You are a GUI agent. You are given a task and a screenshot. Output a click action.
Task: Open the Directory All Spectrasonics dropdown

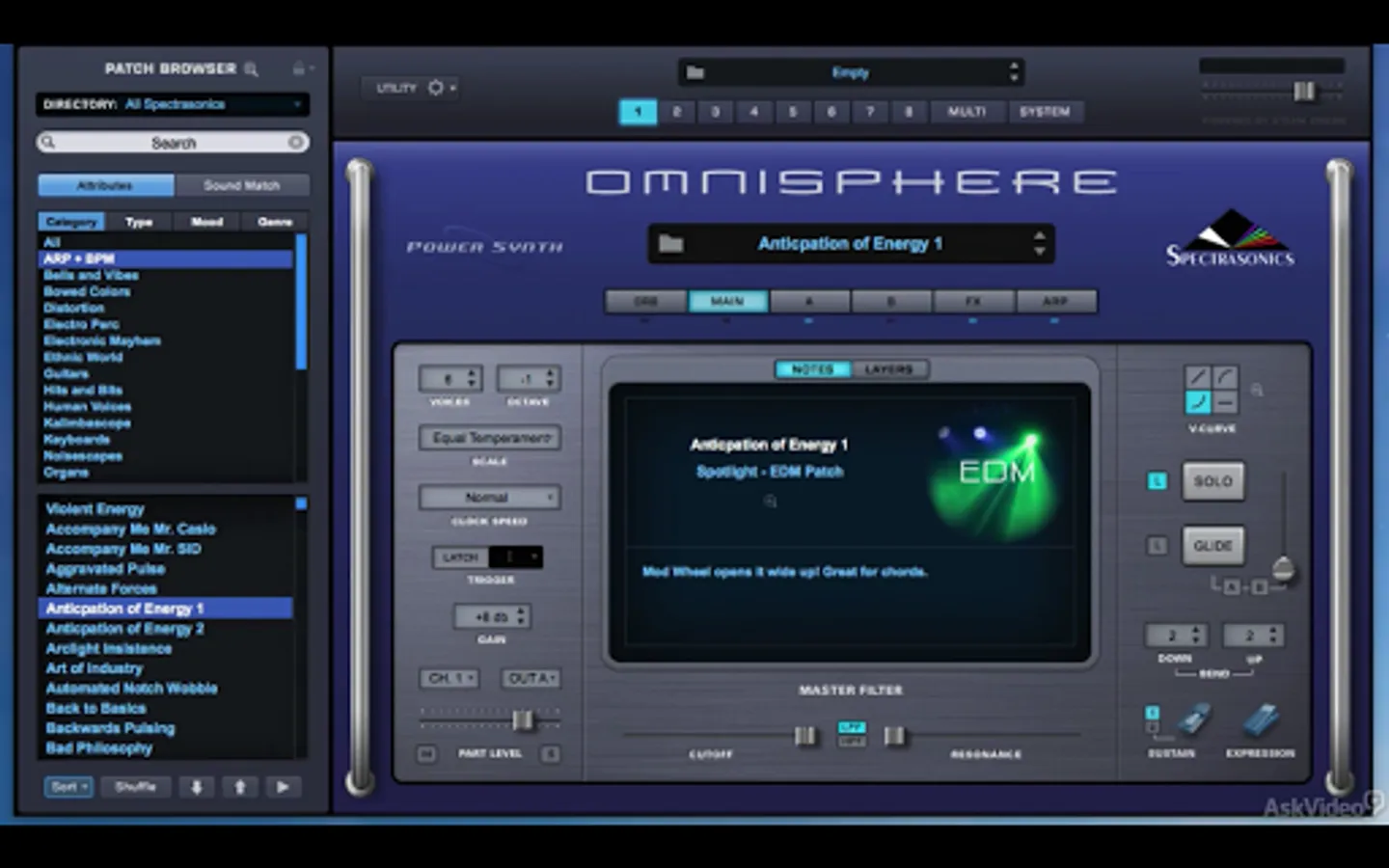[173, 104]
